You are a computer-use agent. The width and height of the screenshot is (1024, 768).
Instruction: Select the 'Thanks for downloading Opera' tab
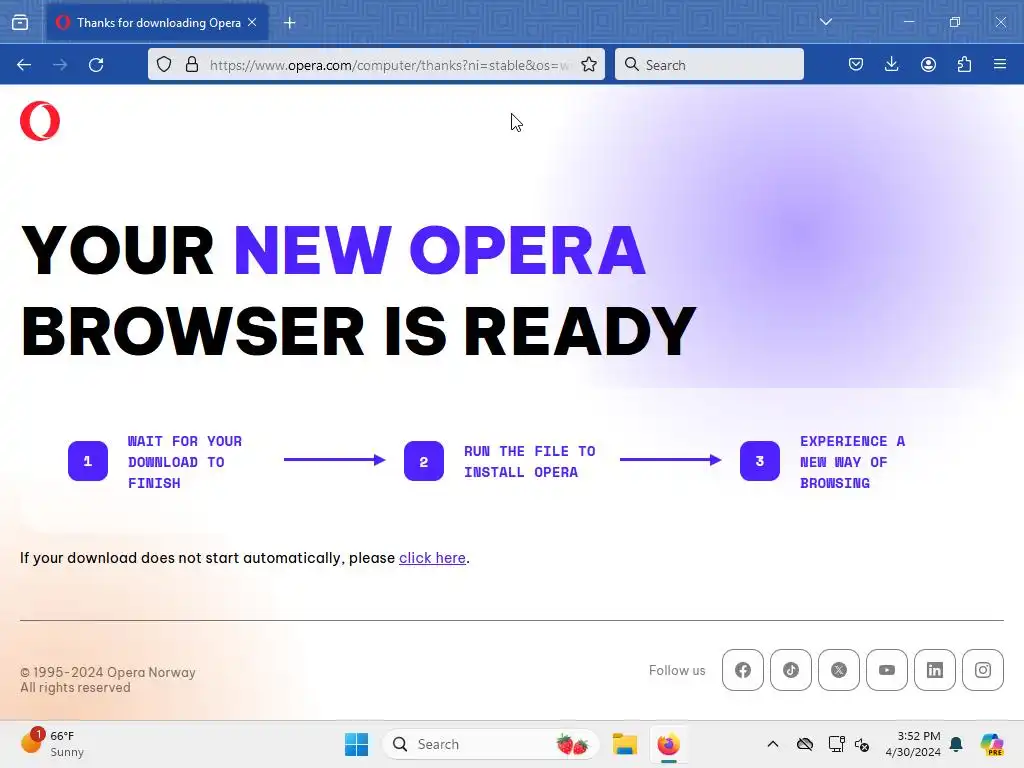[157, 22]
